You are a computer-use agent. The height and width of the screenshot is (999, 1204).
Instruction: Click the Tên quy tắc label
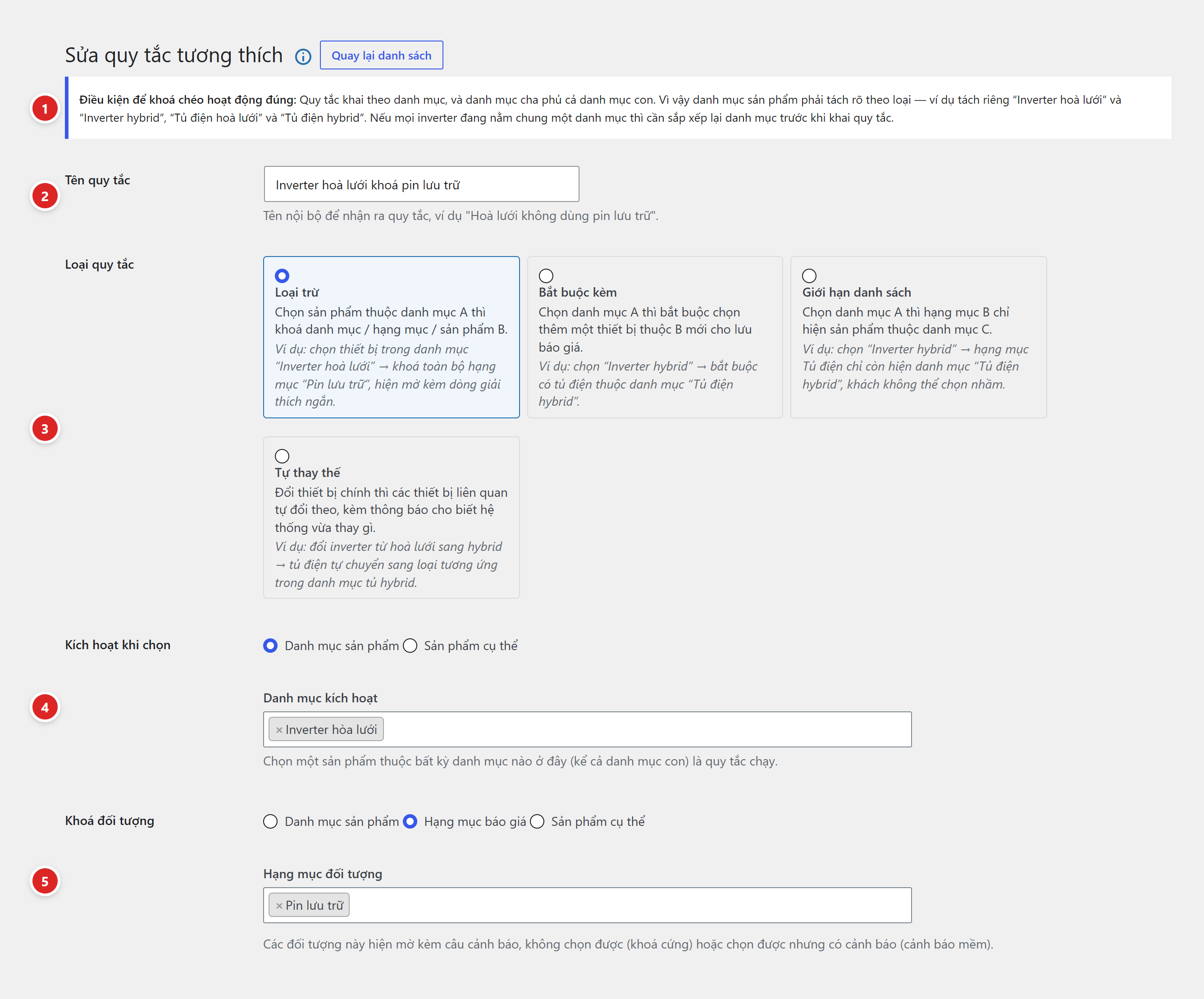click(97, 180)
